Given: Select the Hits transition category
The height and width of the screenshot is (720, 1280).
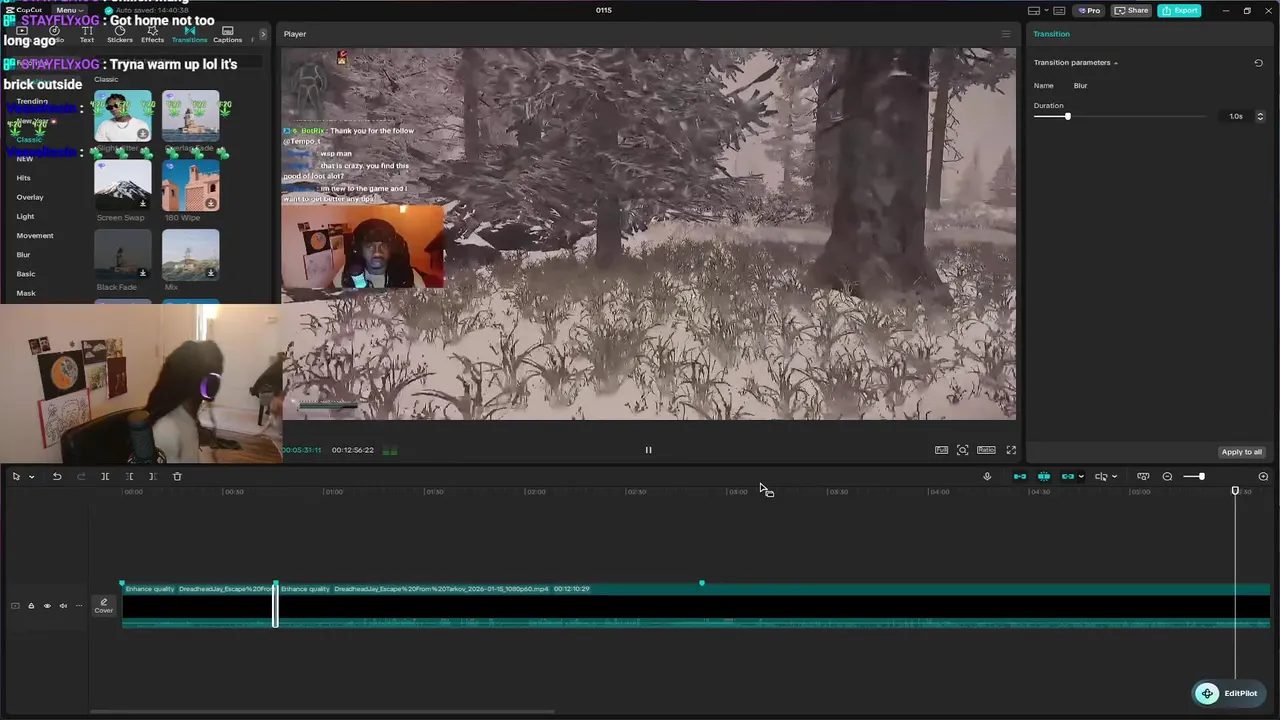Looking at the screenshot, I should [x=24, y=178].
